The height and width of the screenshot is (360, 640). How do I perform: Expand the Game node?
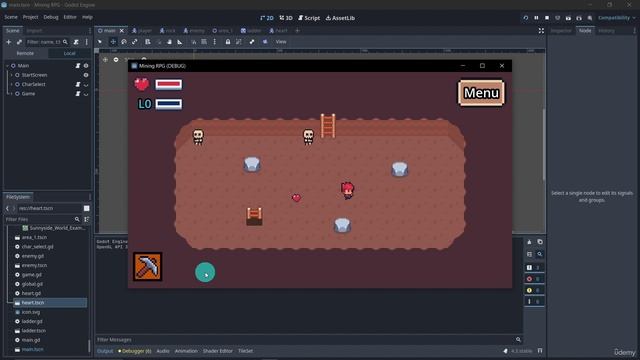coord(11,94)
